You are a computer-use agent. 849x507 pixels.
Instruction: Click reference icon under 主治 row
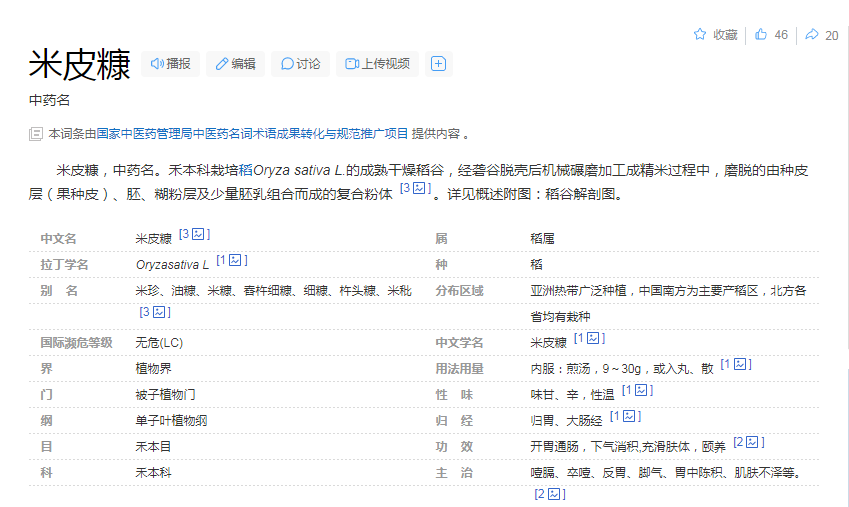[x=555, y=494]
